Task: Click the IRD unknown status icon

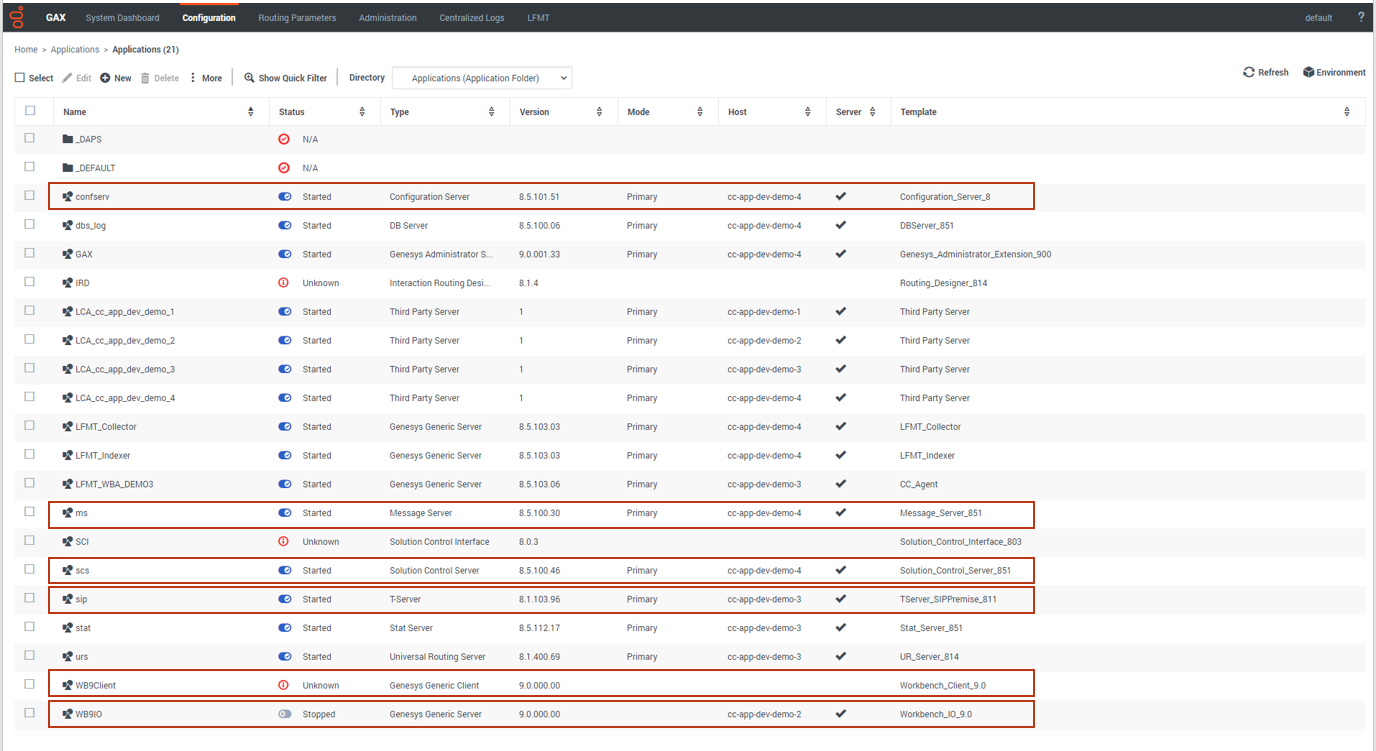Action: point(284,283)
